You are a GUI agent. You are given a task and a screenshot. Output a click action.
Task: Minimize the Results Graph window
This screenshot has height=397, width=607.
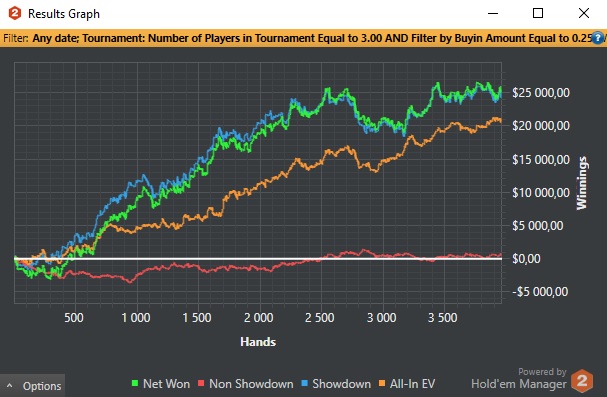(493, 13)
